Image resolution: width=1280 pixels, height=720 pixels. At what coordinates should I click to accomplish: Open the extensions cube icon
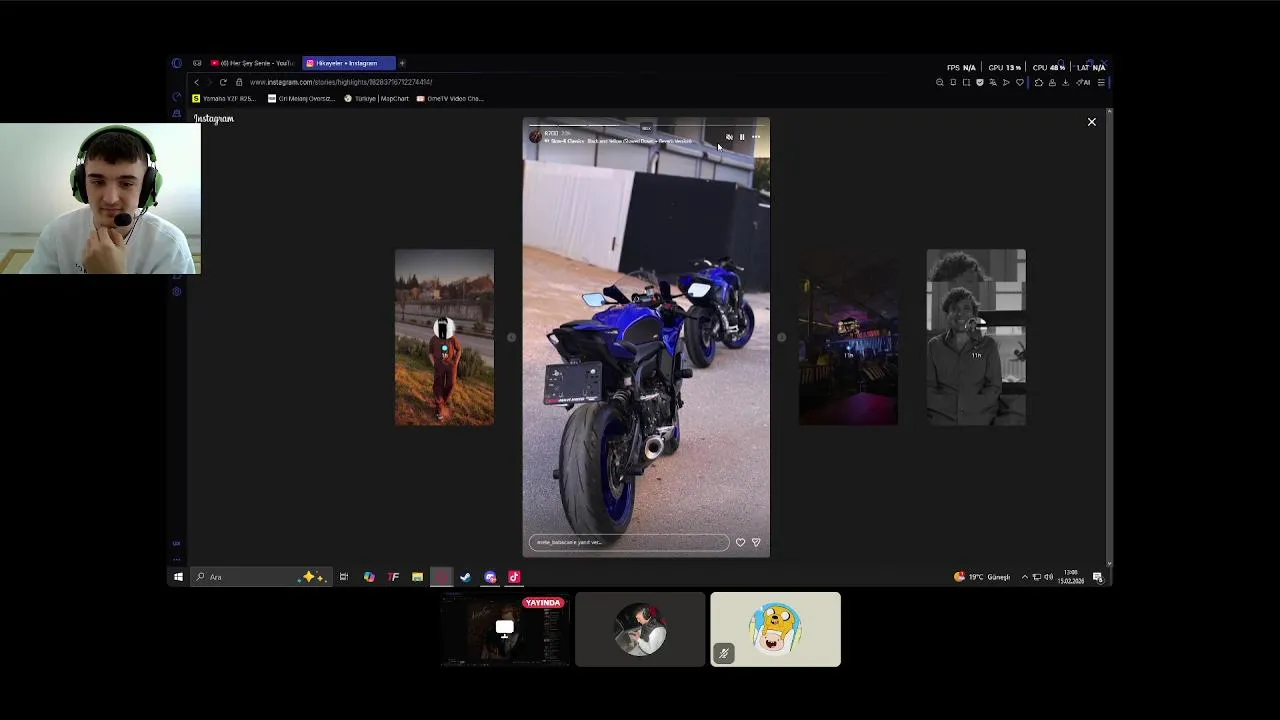1038,82
